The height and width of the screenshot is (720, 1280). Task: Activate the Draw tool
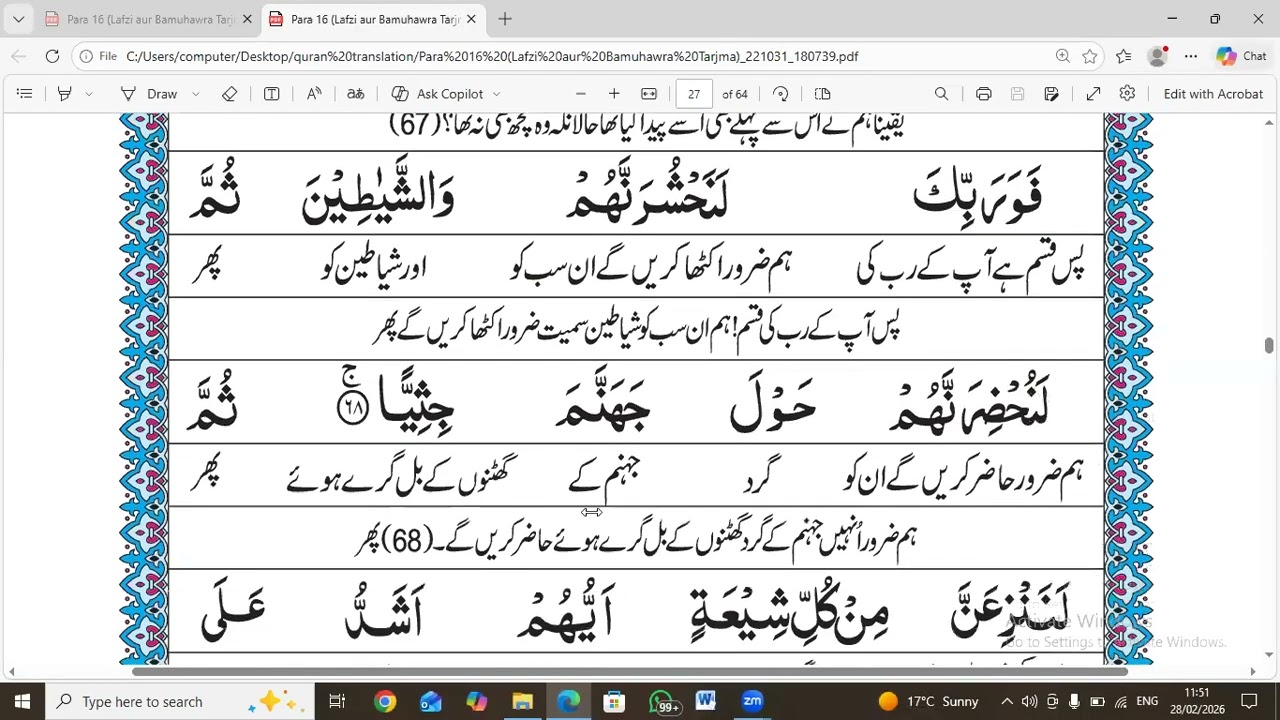coord(148,94)
